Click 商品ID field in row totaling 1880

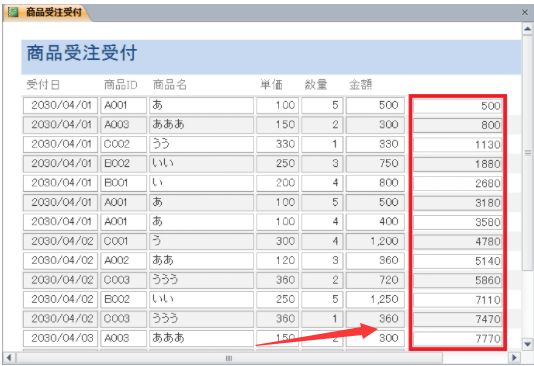click(x=123, y=163)
